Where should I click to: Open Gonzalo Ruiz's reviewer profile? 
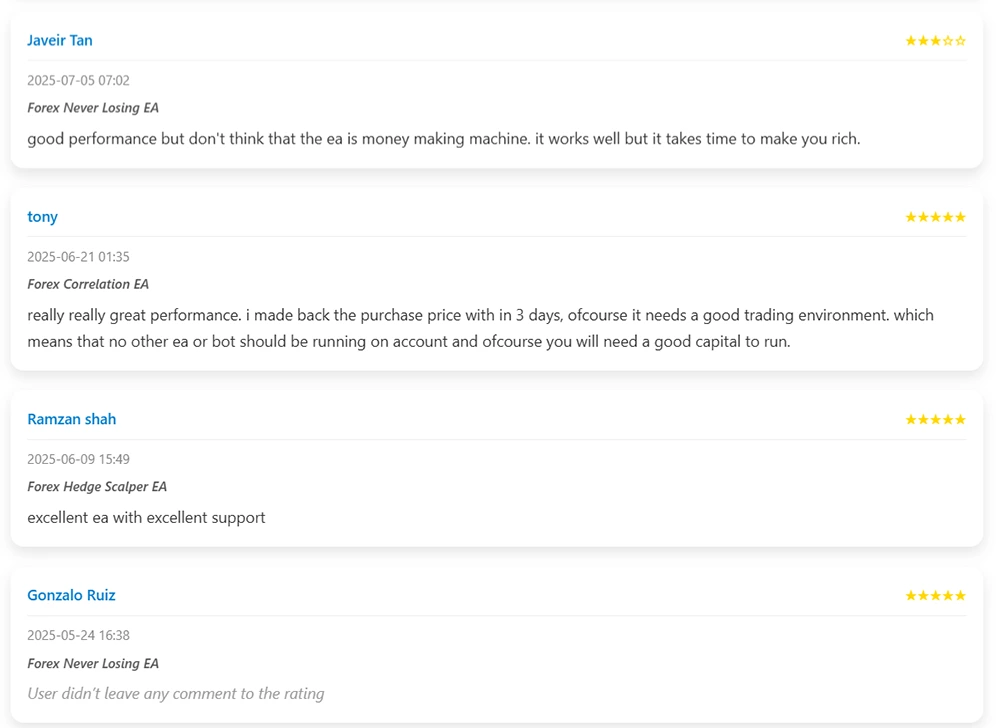pos(72,596)
